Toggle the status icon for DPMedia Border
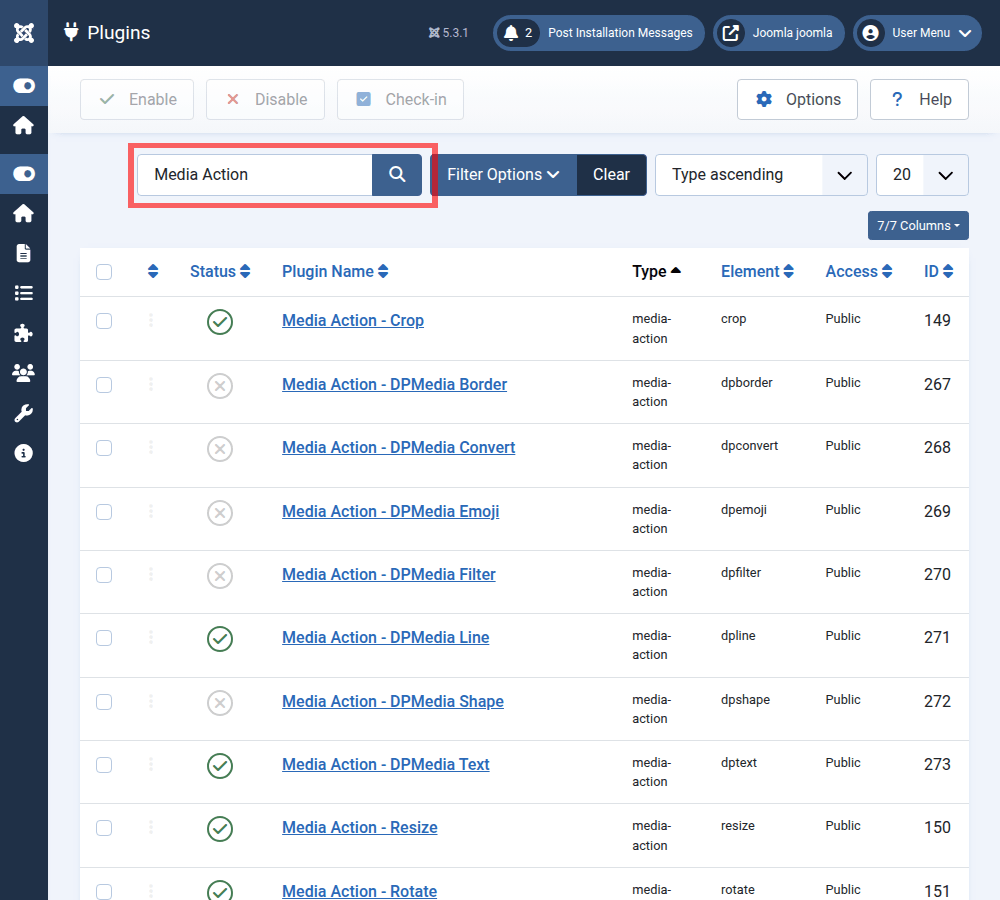Viewport: 1000px width, 900px height. pyautogui.click(x=220, y=385)
